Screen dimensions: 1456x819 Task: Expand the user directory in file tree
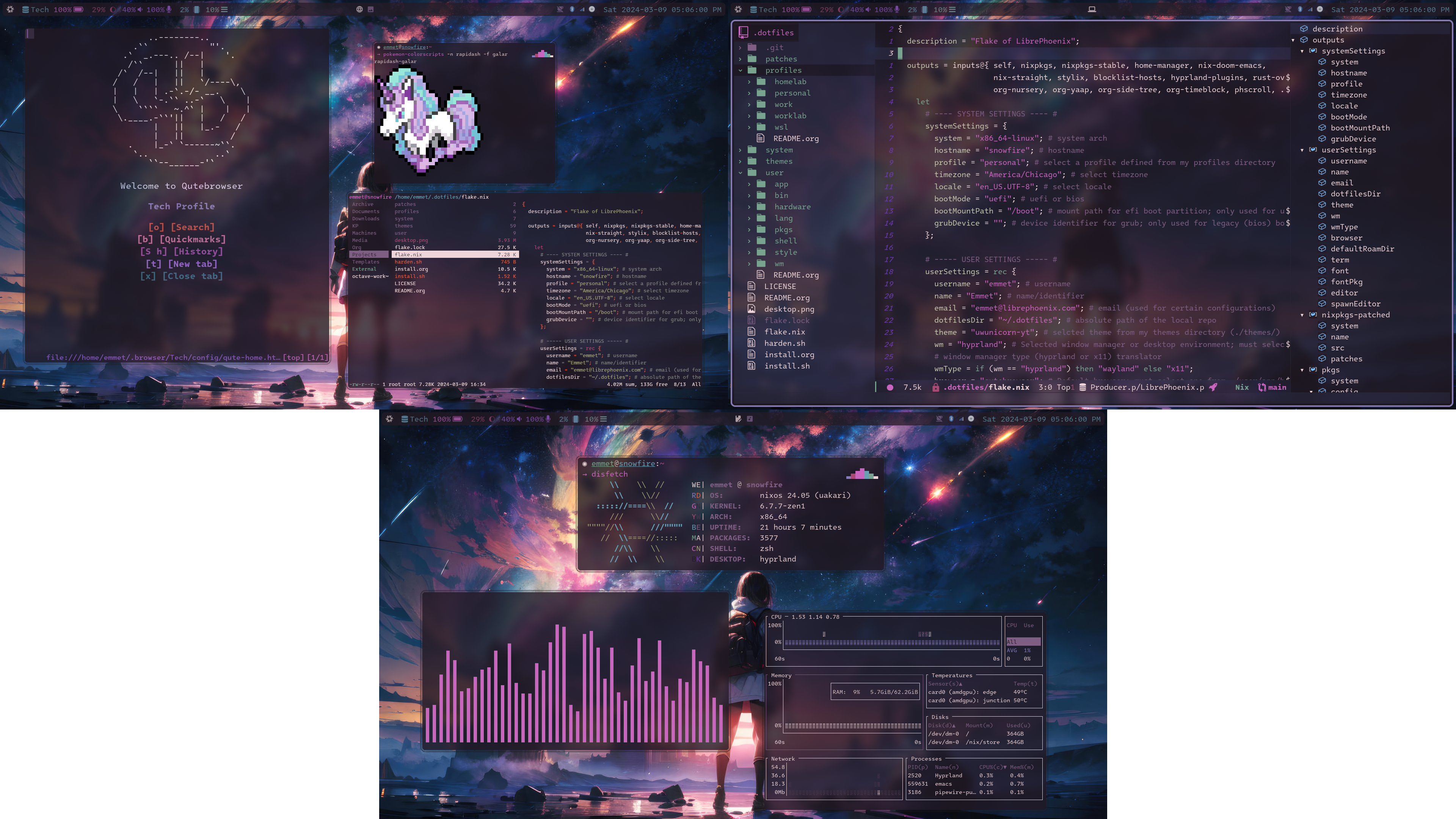pos(740,172)
